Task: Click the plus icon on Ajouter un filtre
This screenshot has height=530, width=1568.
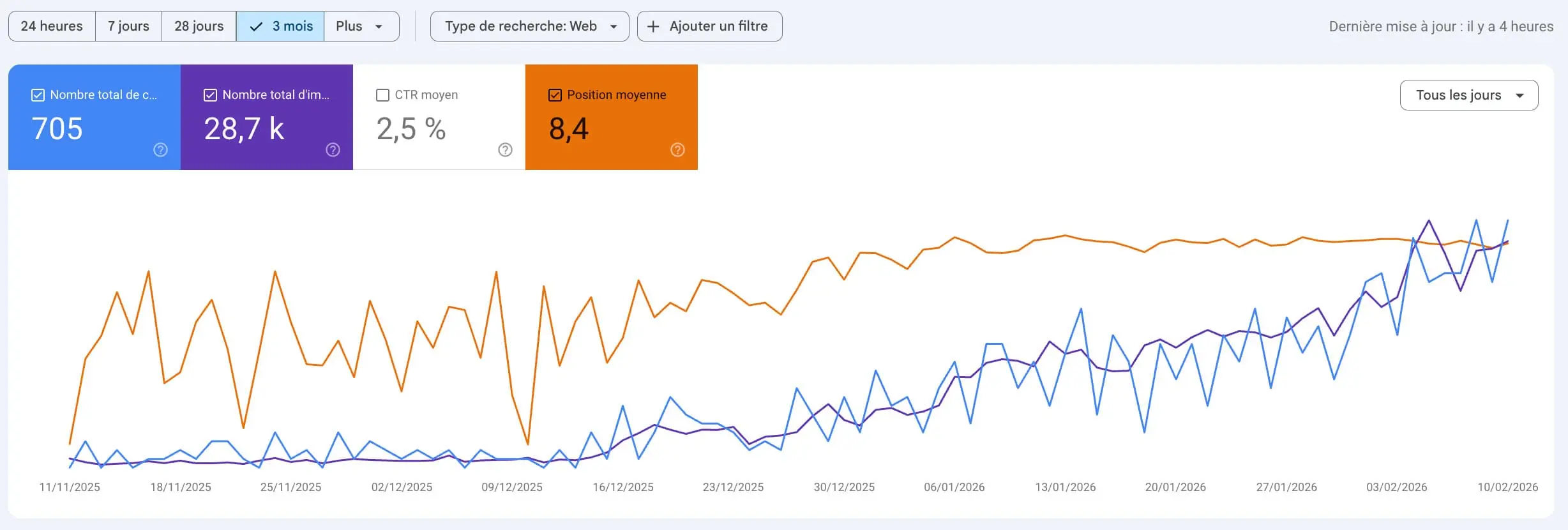Action: click(652, 26)
